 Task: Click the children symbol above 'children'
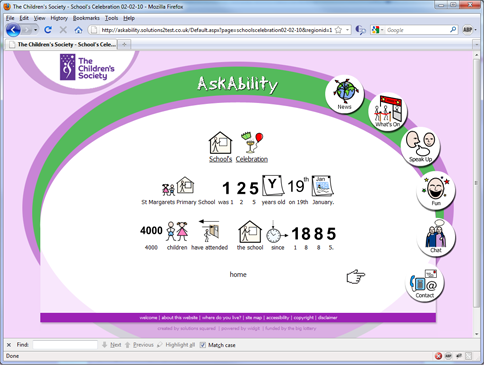[x=177, y=231]
